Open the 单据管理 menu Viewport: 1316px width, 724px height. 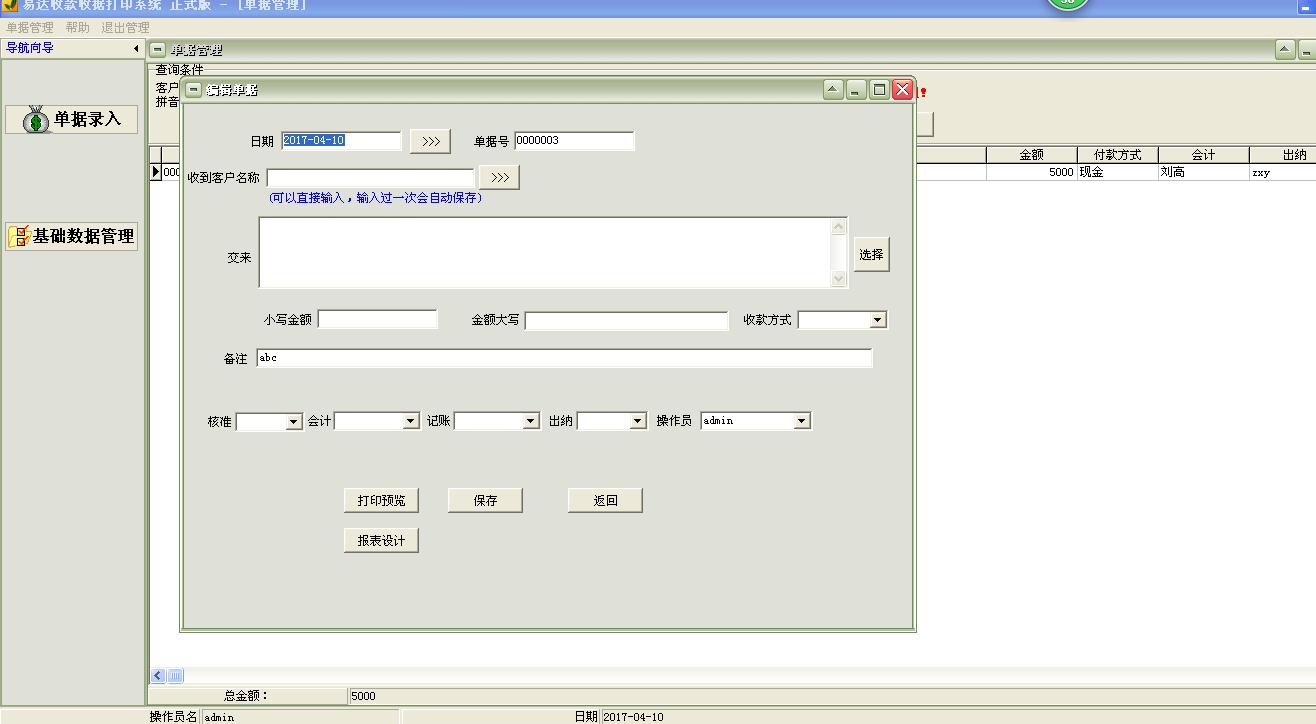coord(30,28)
